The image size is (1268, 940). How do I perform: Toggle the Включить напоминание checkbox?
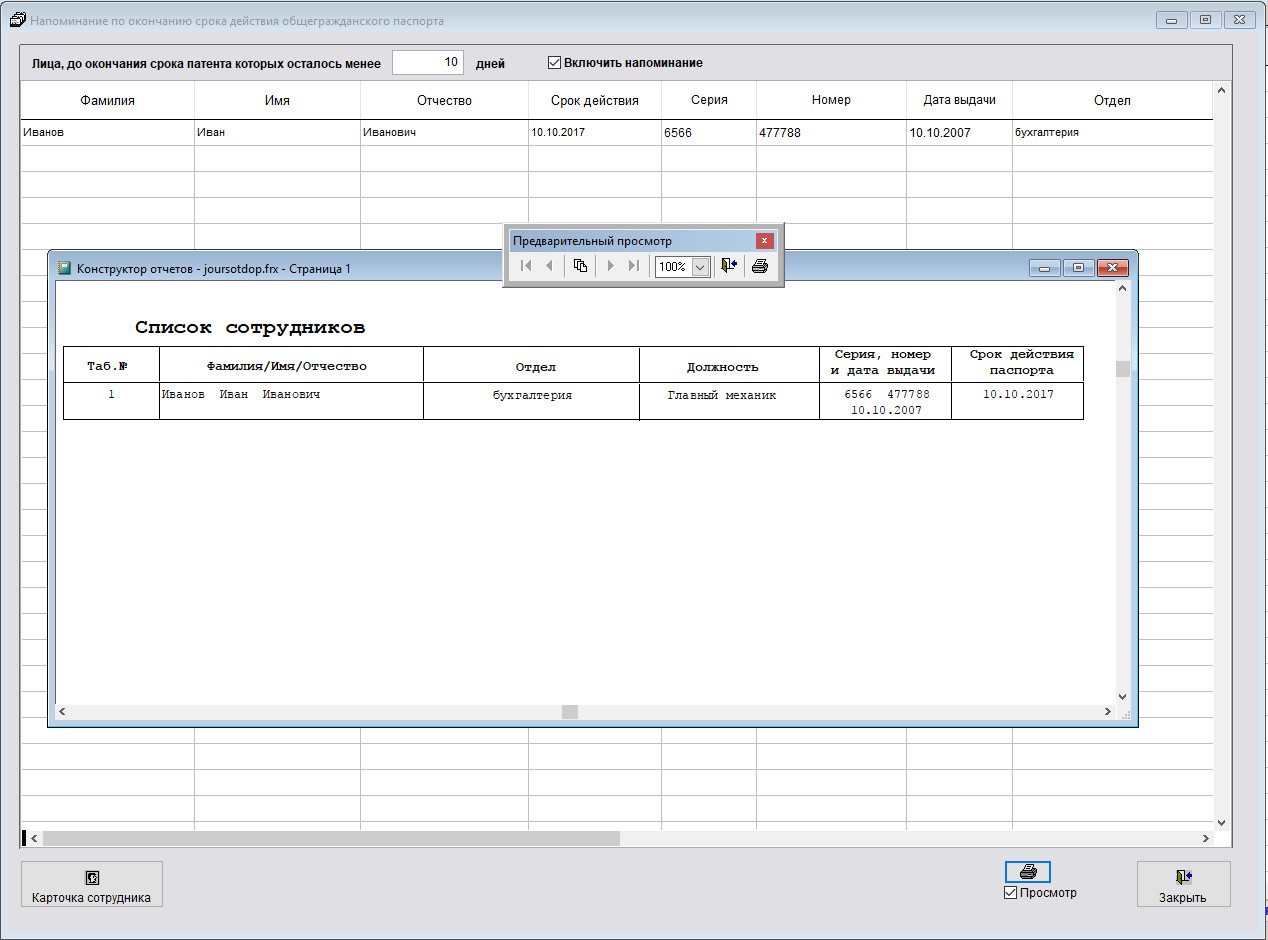click(555, 63)
